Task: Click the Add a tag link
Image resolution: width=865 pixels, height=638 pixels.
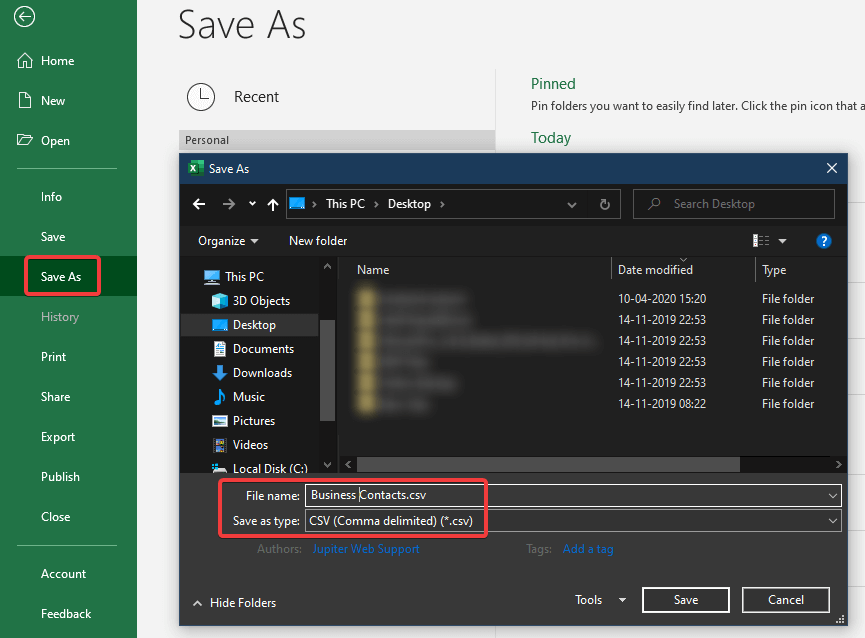Action: 588,548
